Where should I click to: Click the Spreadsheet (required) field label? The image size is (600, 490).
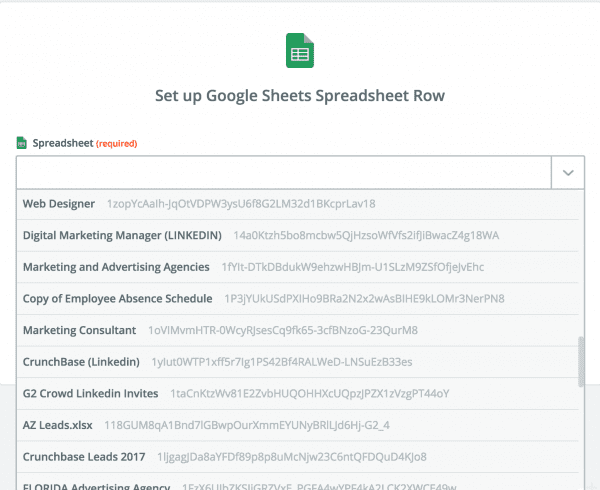tap(85, 143)
